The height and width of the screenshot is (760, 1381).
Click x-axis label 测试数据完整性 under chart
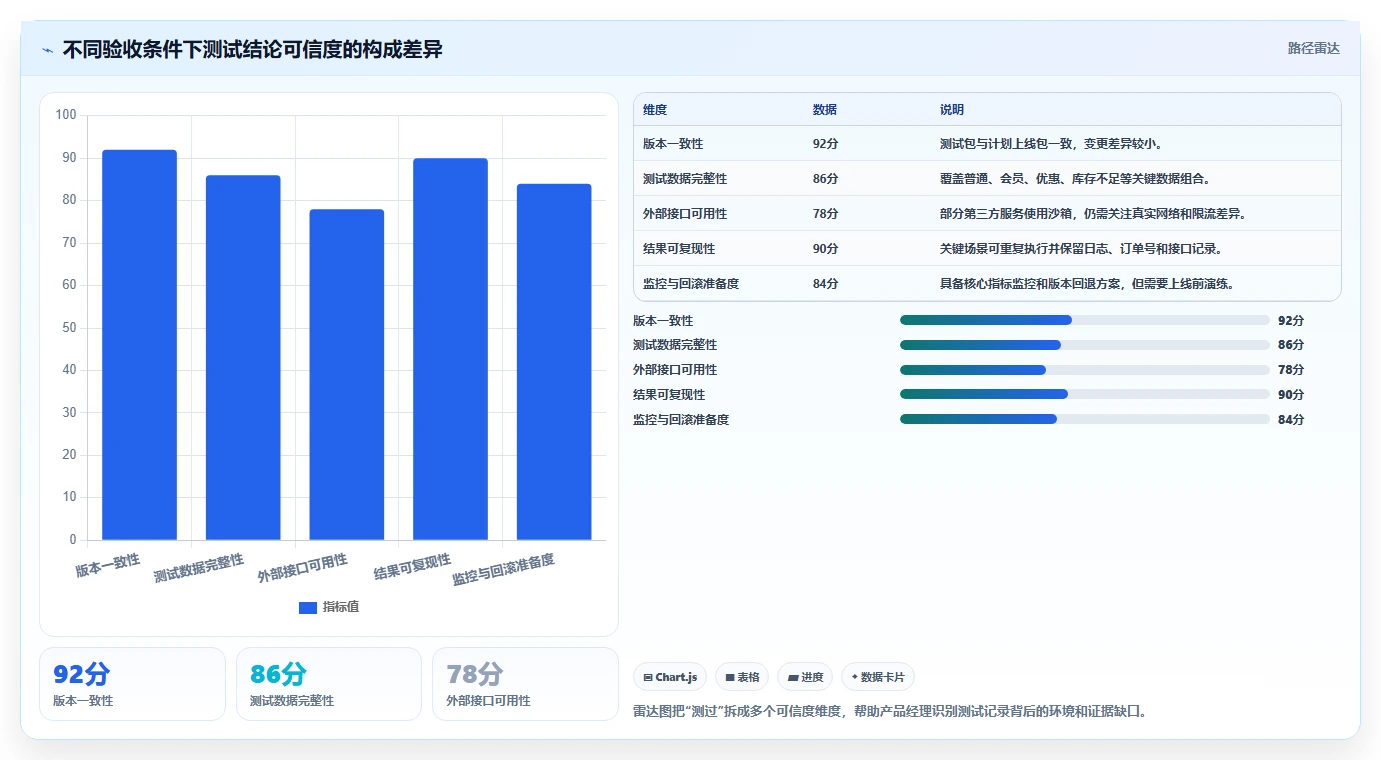pyautogui.click(x=199, y=569)
